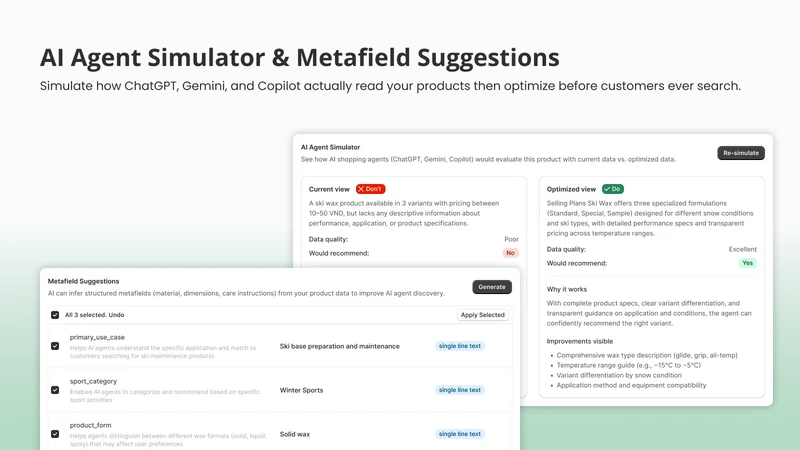Toggle the primary_use_case checkbox
Screen dimensions: 800x450
55,346
